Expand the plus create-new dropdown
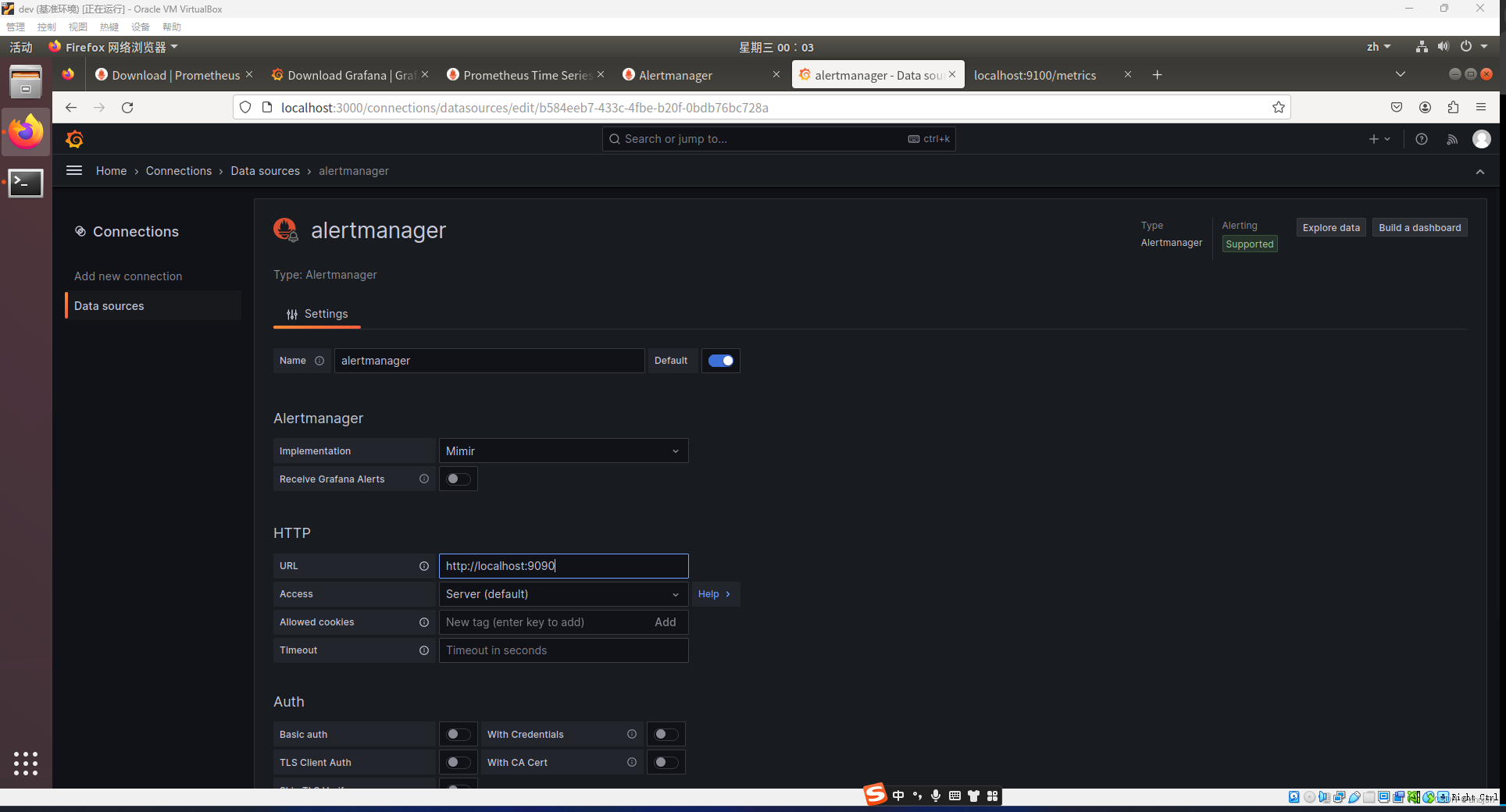The width and height of the screenshot is (1506, 812). 1379,139
